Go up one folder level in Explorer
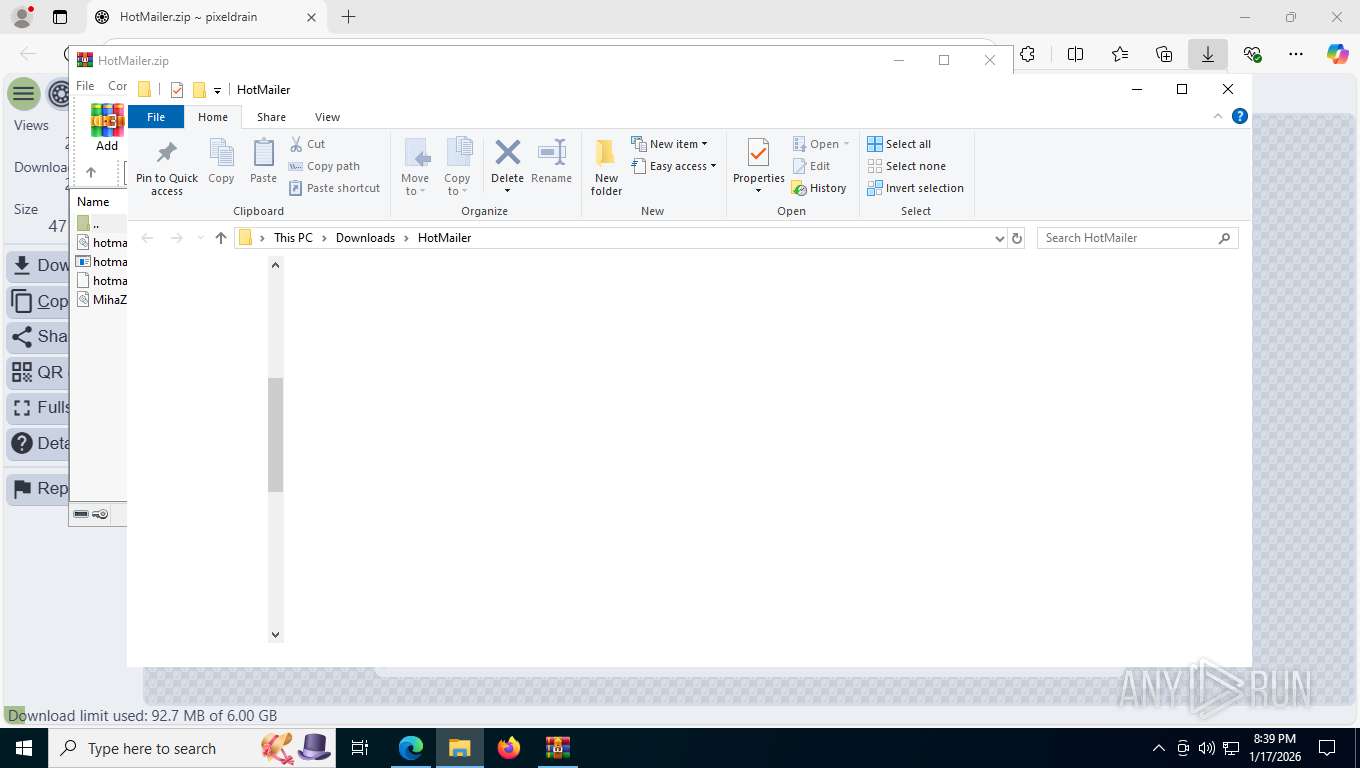 click(x=221, y=238)
